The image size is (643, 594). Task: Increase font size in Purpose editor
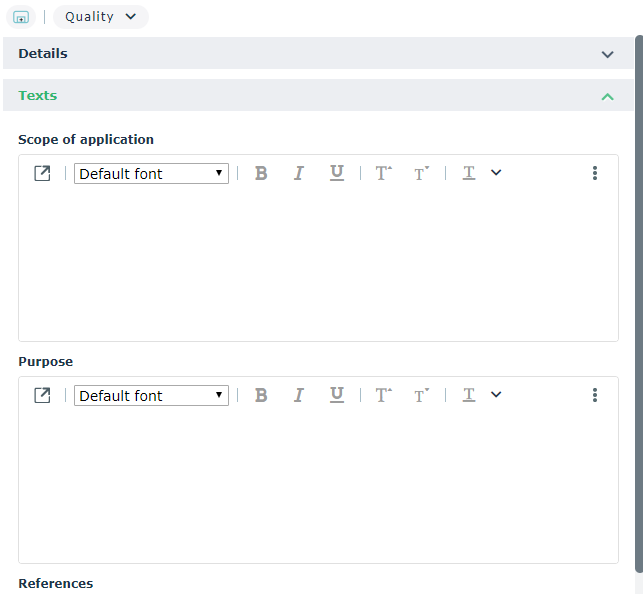click(383, 395)
